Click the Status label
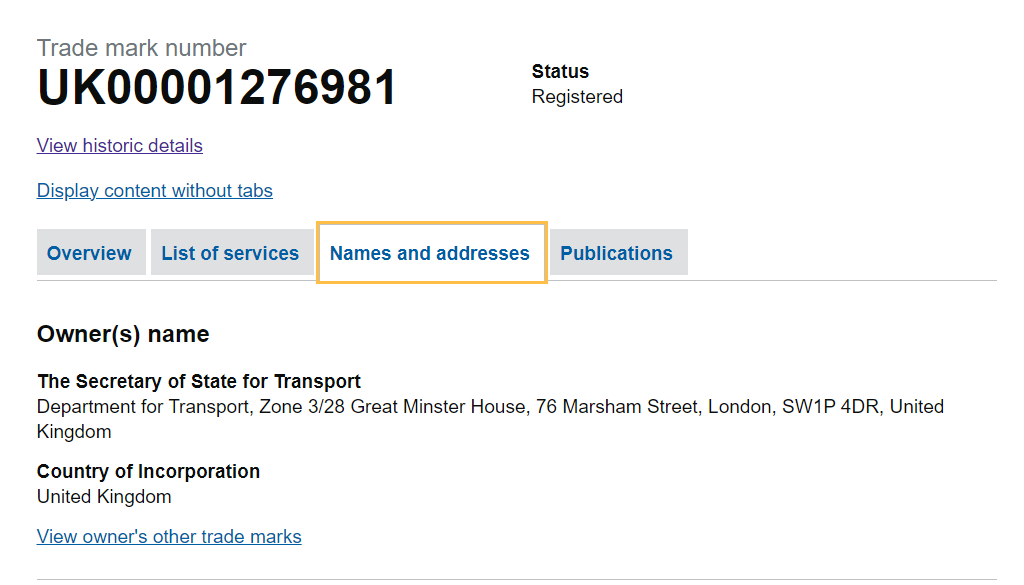1024x585 pixels. click(x=560, y=72)
